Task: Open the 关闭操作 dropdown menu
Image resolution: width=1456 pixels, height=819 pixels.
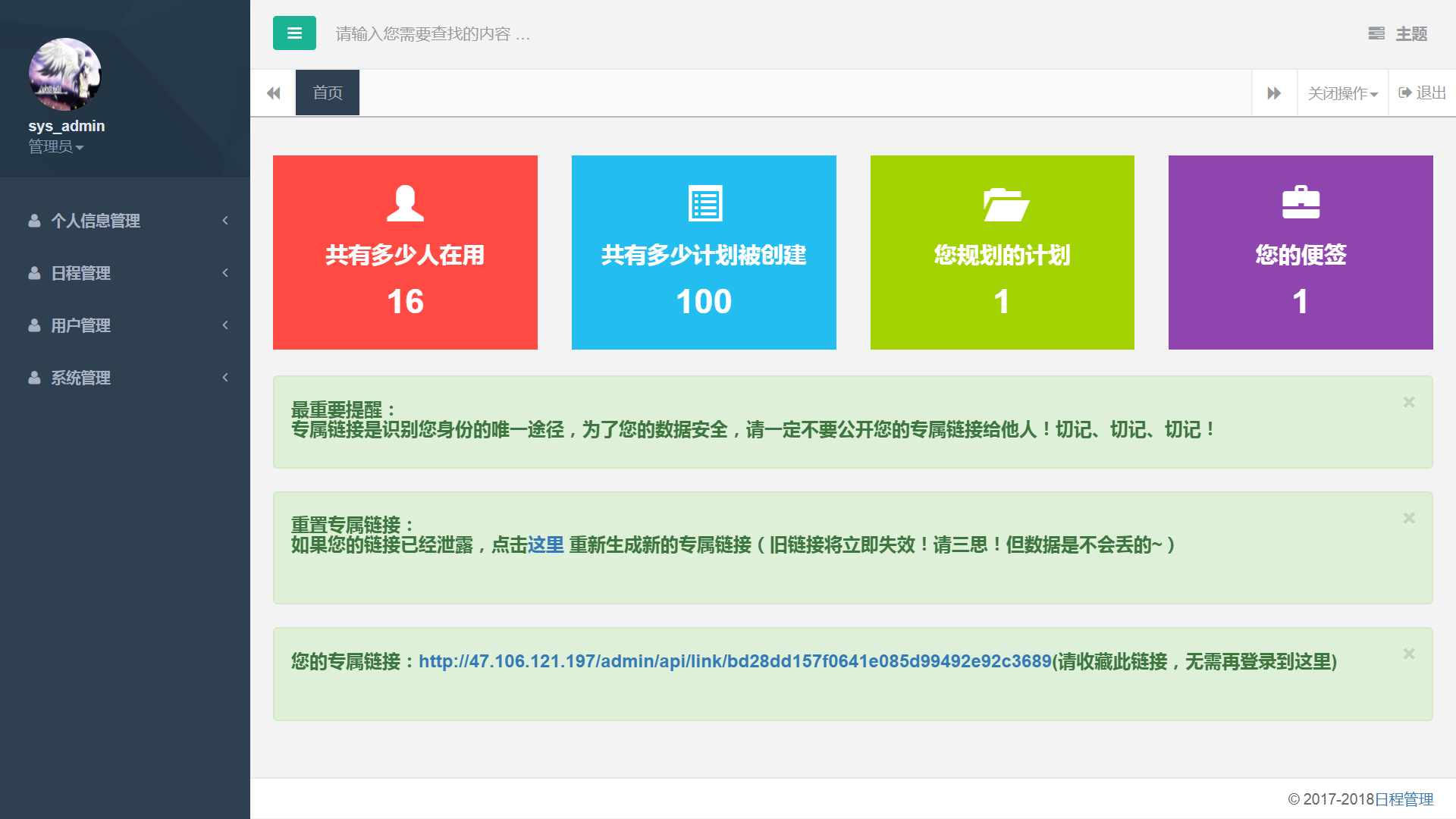Action: 1342,93
